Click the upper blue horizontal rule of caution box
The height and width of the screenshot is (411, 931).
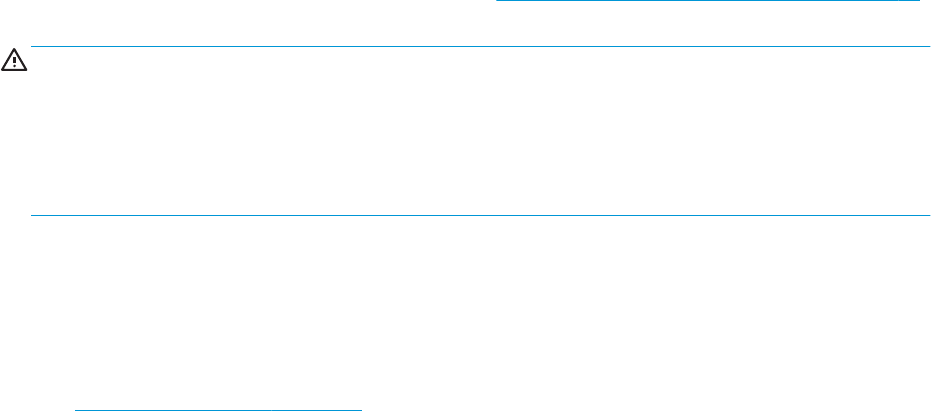(x=480, y=46)
